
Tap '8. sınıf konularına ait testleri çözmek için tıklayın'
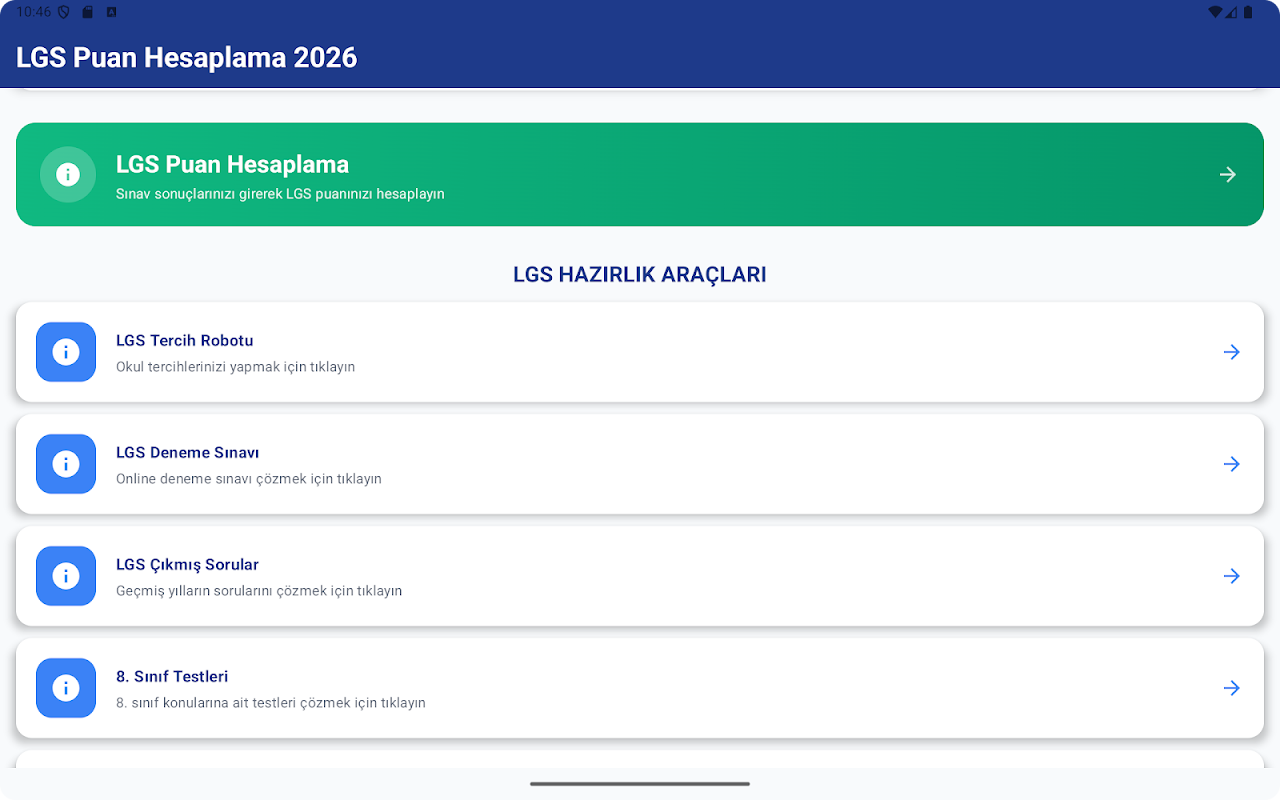(271, 703)
